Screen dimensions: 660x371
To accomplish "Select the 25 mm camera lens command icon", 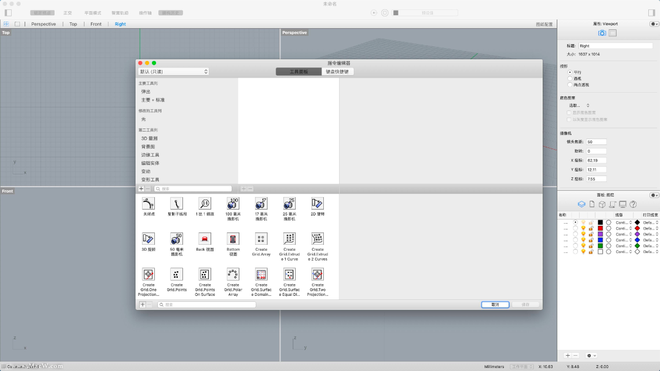I will click(x=289, y=204).
